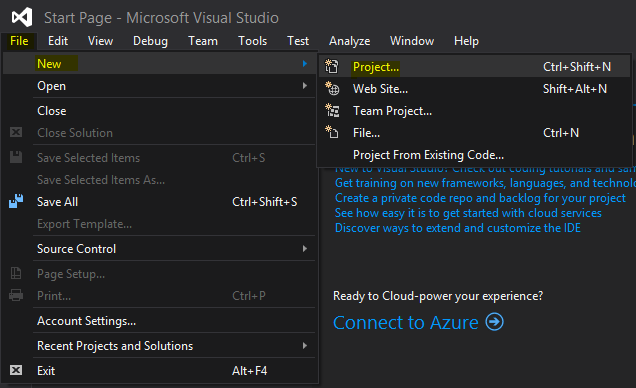Screen dimensions: 636x388
Task: Expand the New submenu arrow
Action: click(x=305, y=64)
